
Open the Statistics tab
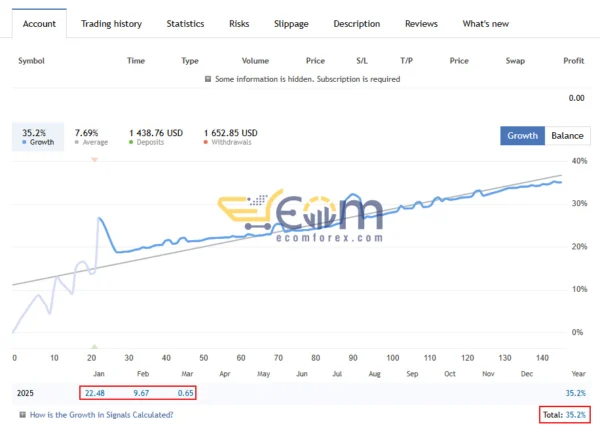tap(185, 23)
